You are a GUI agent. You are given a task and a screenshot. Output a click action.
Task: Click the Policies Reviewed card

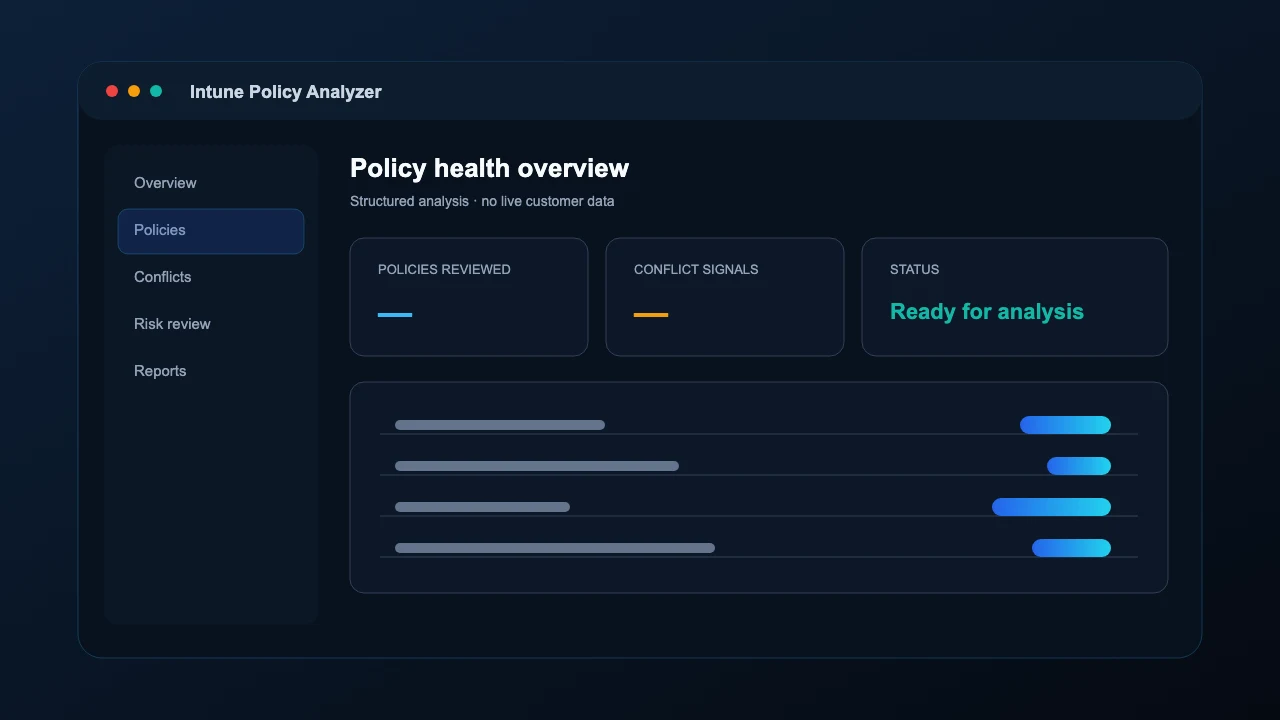click(x=469, y=297)
